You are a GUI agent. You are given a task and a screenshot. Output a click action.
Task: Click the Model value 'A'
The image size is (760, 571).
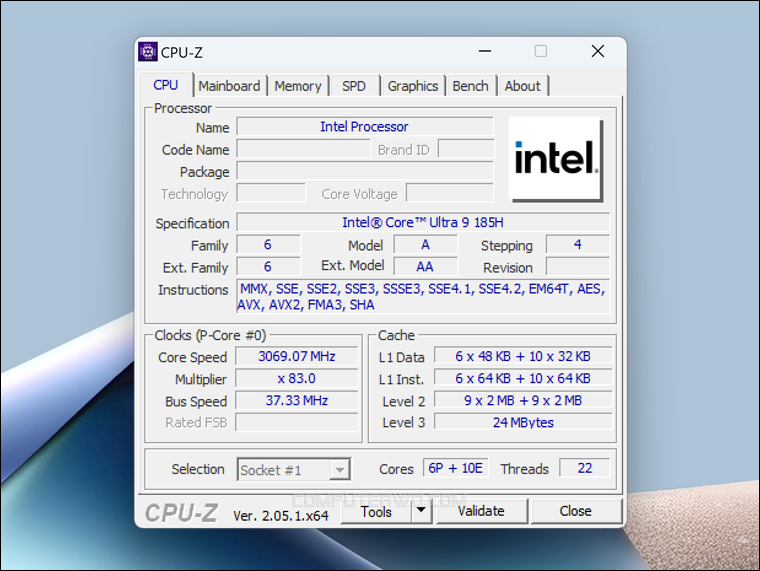tap(426, 245)
